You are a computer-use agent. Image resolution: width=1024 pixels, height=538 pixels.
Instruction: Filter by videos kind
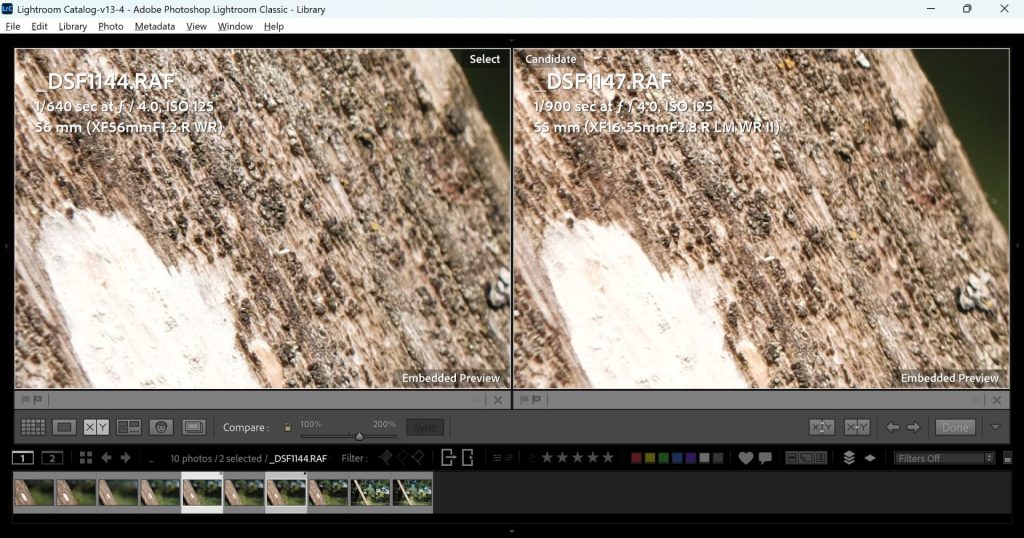point(821,458)
